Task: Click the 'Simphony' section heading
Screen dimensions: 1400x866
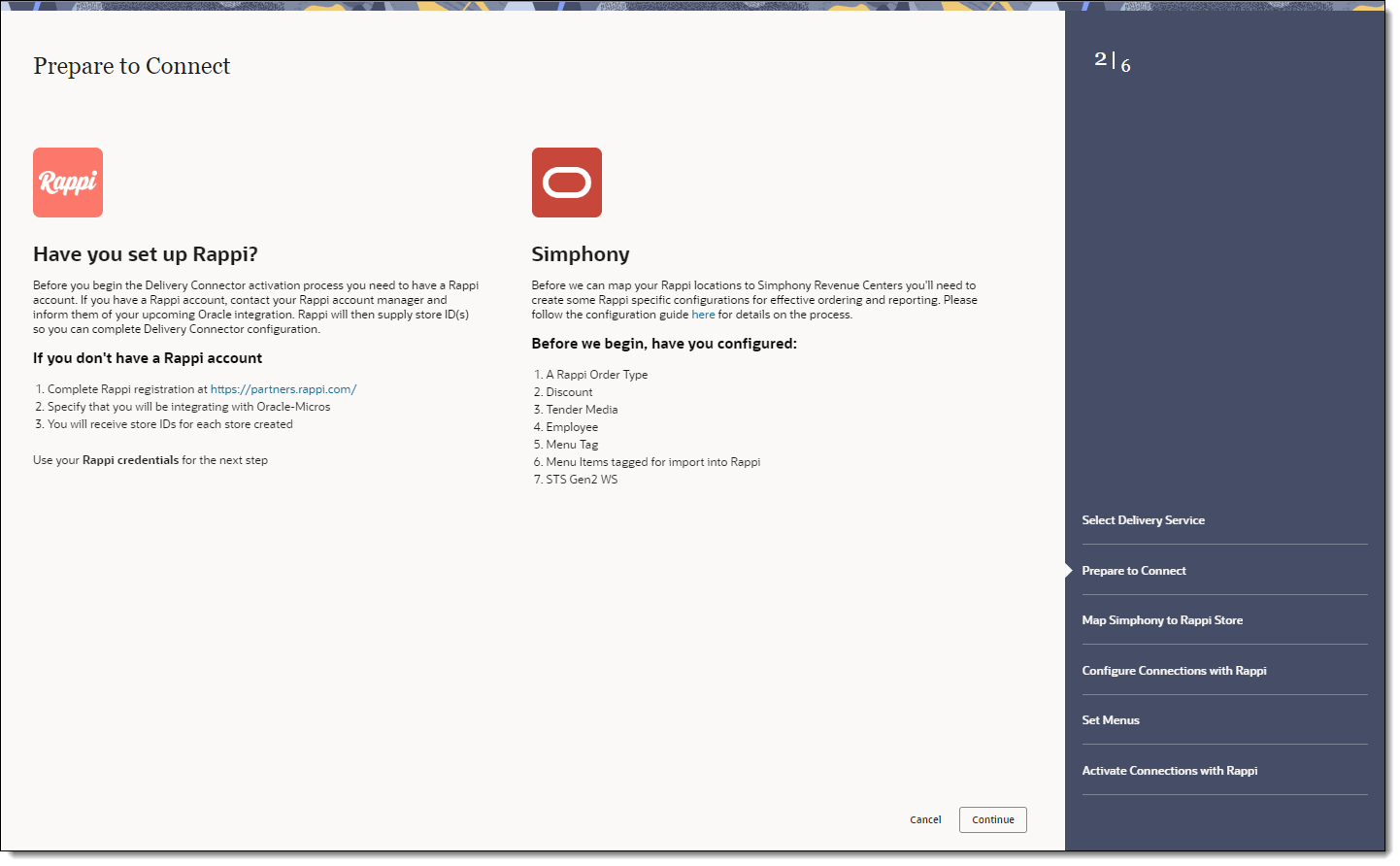Action: pos(581,254)
